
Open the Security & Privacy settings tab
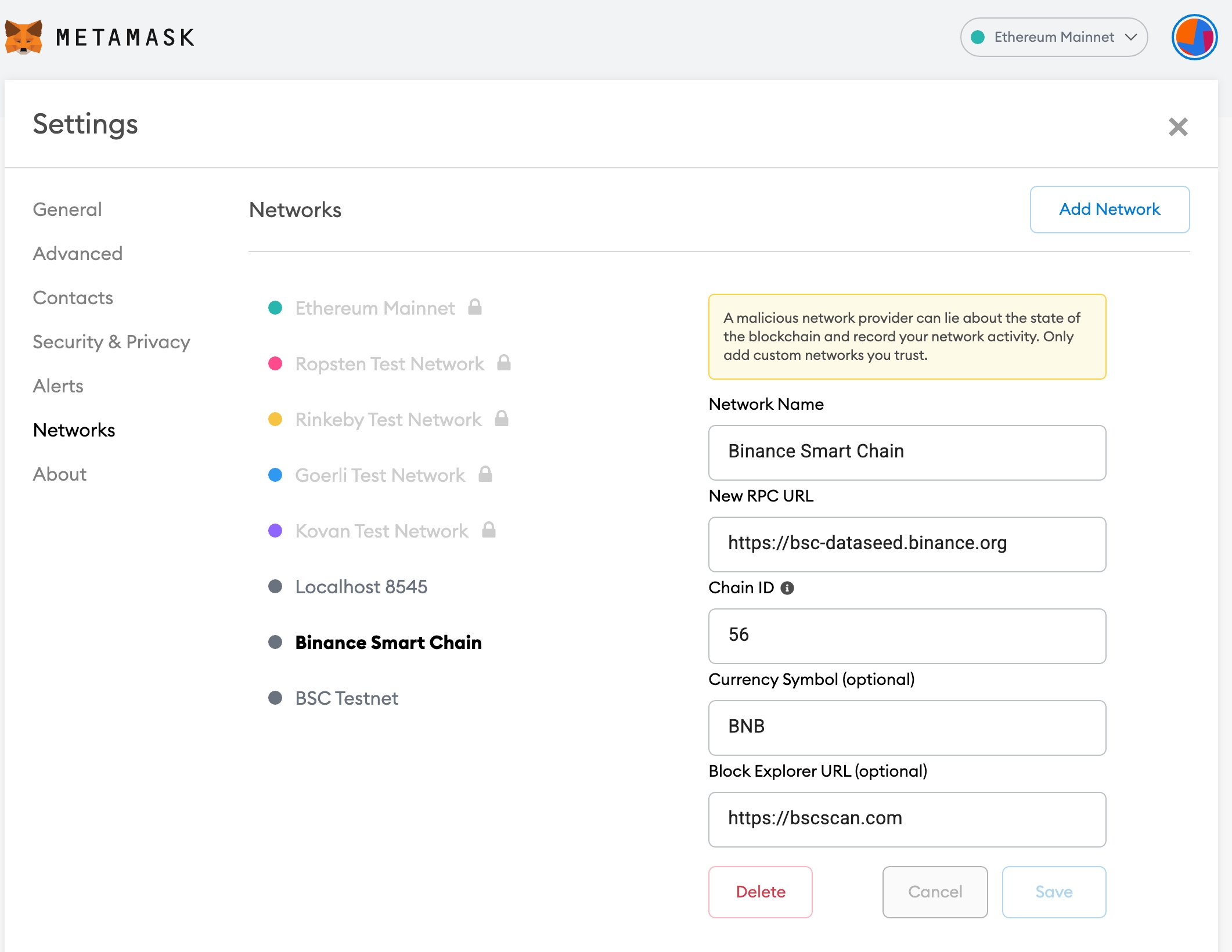coord(111,342)
